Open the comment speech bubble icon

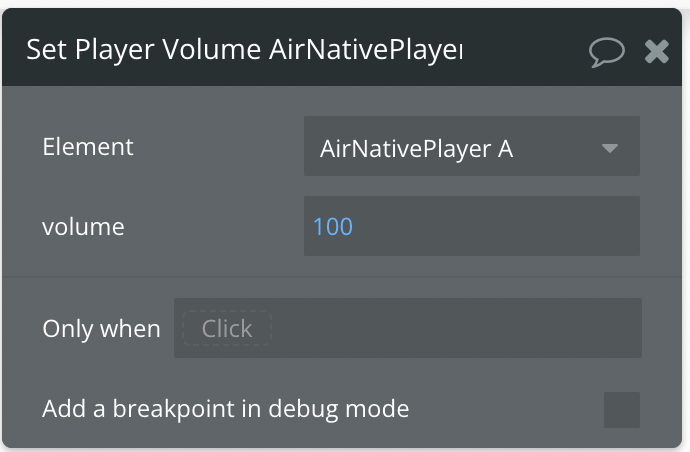click(x=606, y=52)
